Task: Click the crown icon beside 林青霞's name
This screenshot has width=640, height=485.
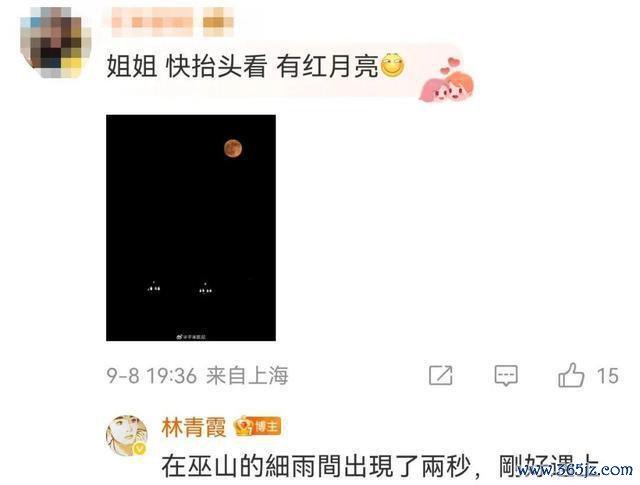Action: pos(243,426)
